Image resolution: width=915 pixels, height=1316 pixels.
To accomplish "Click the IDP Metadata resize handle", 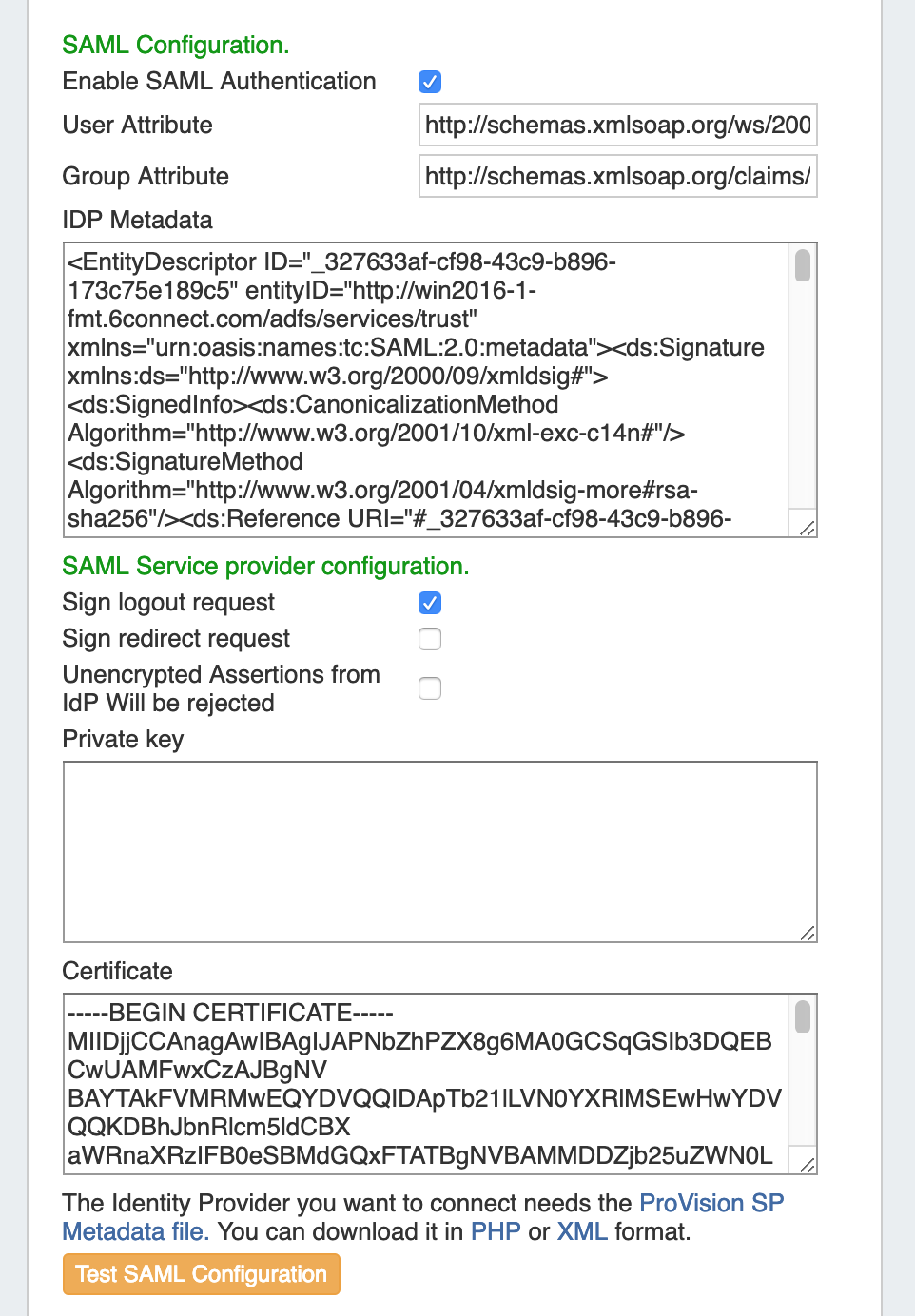I will click(x=807, y=528).
